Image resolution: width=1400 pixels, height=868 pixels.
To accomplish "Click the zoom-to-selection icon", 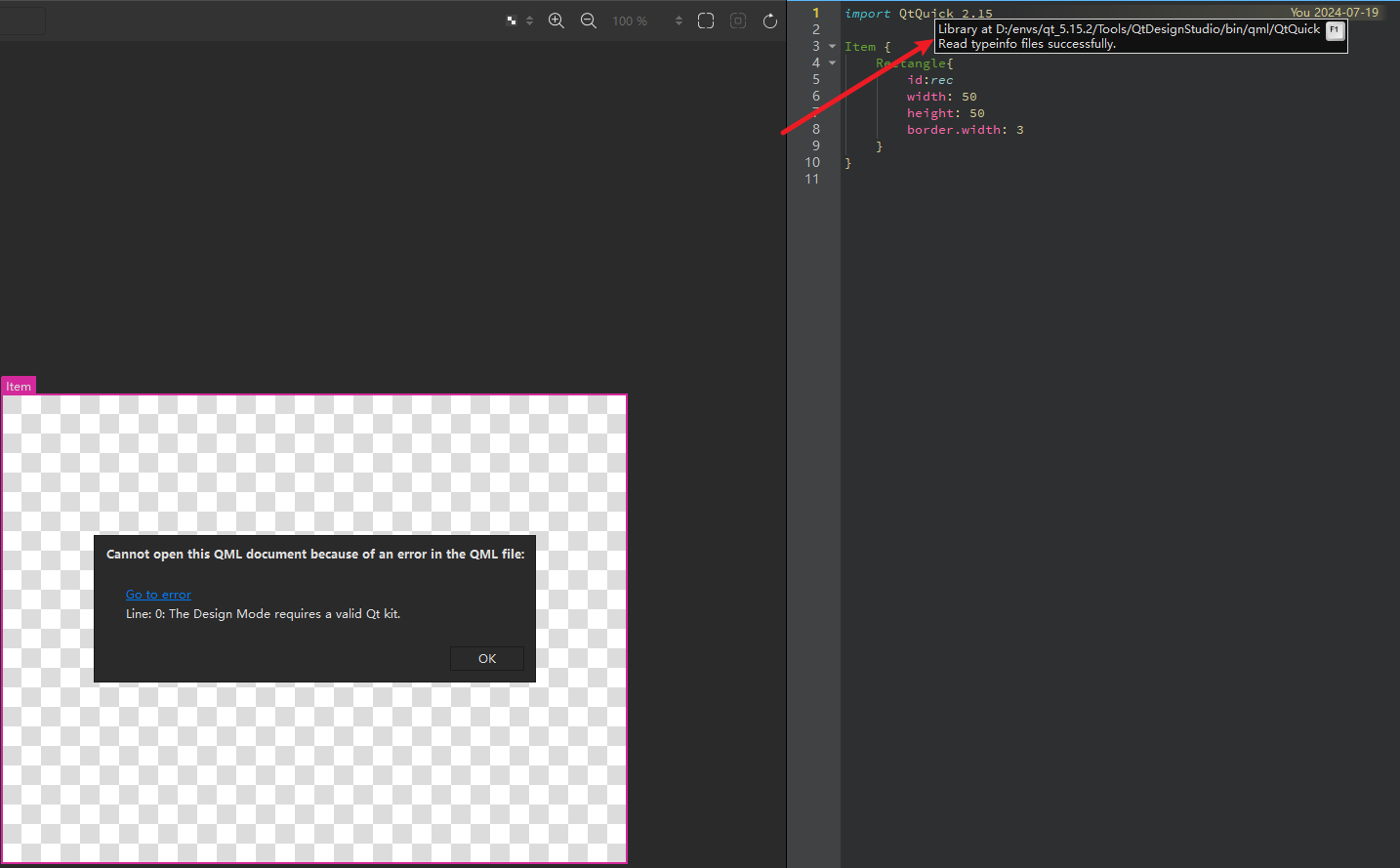I will click(738, 21).
